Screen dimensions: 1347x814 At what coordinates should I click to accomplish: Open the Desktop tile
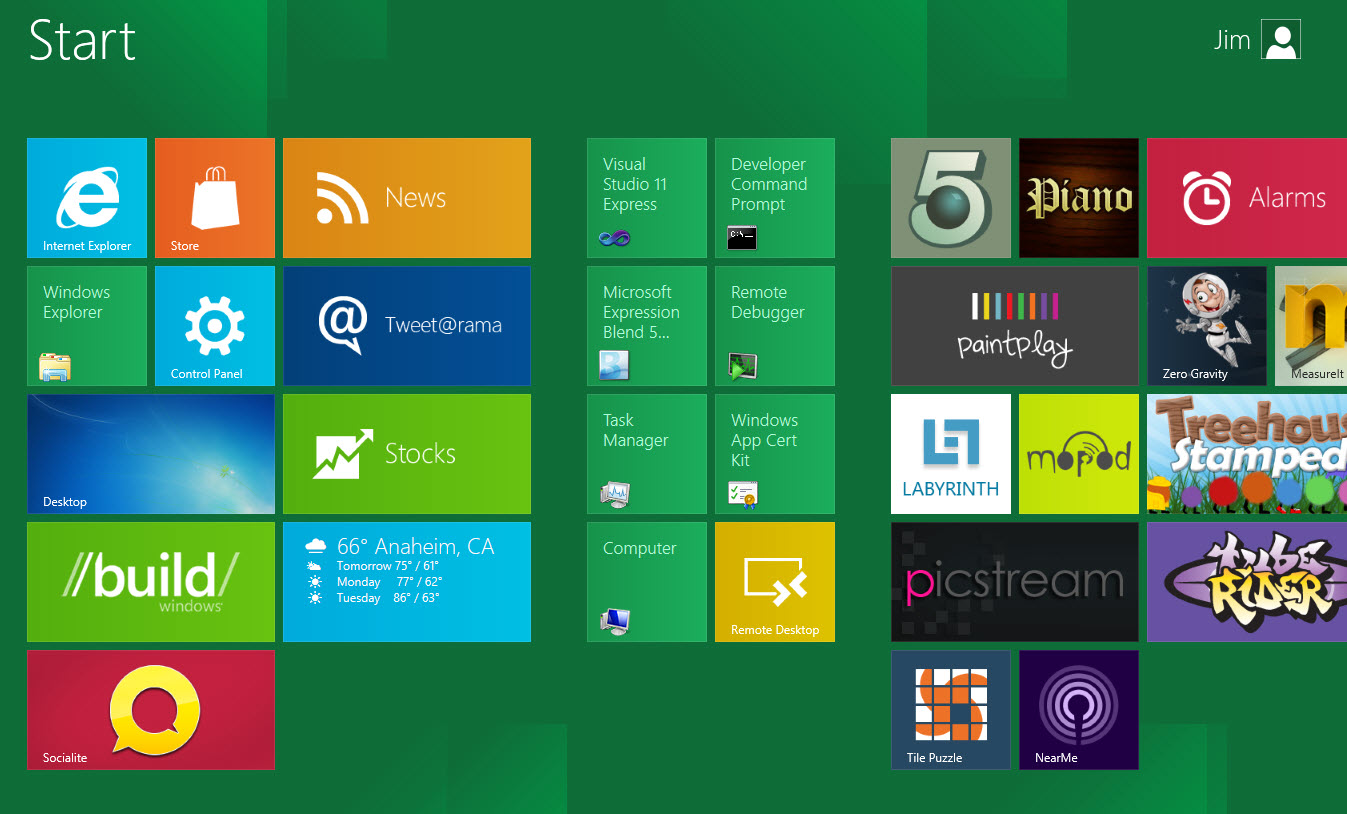pos(151,454)
